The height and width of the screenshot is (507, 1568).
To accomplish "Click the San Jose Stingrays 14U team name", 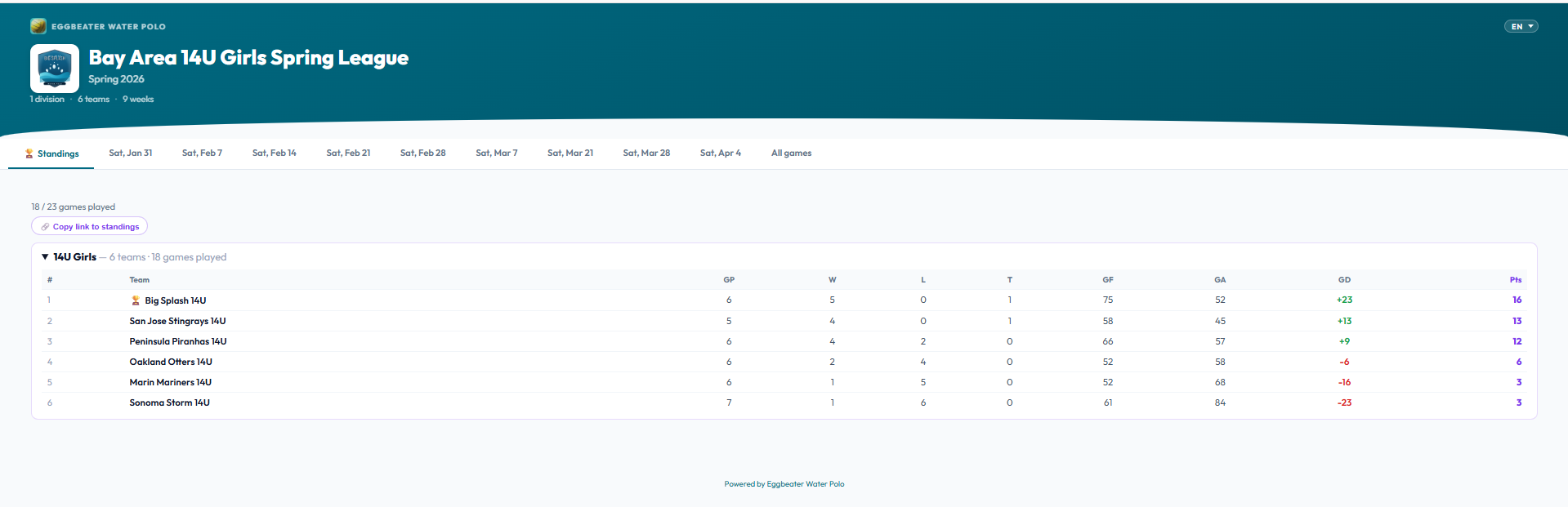I will pos(177,321).
